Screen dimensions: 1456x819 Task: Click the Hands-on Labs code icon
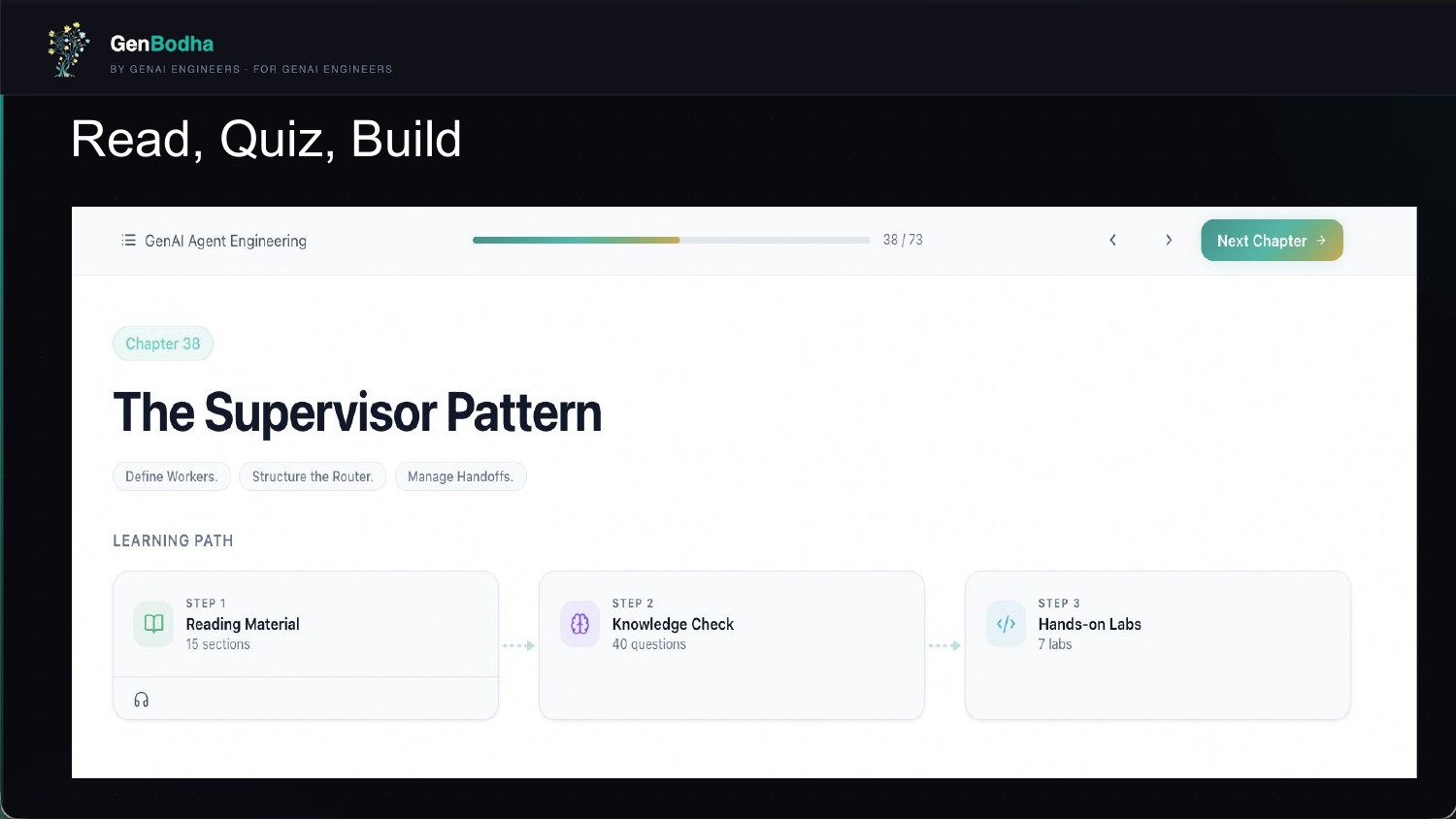tap(1006, 624)
